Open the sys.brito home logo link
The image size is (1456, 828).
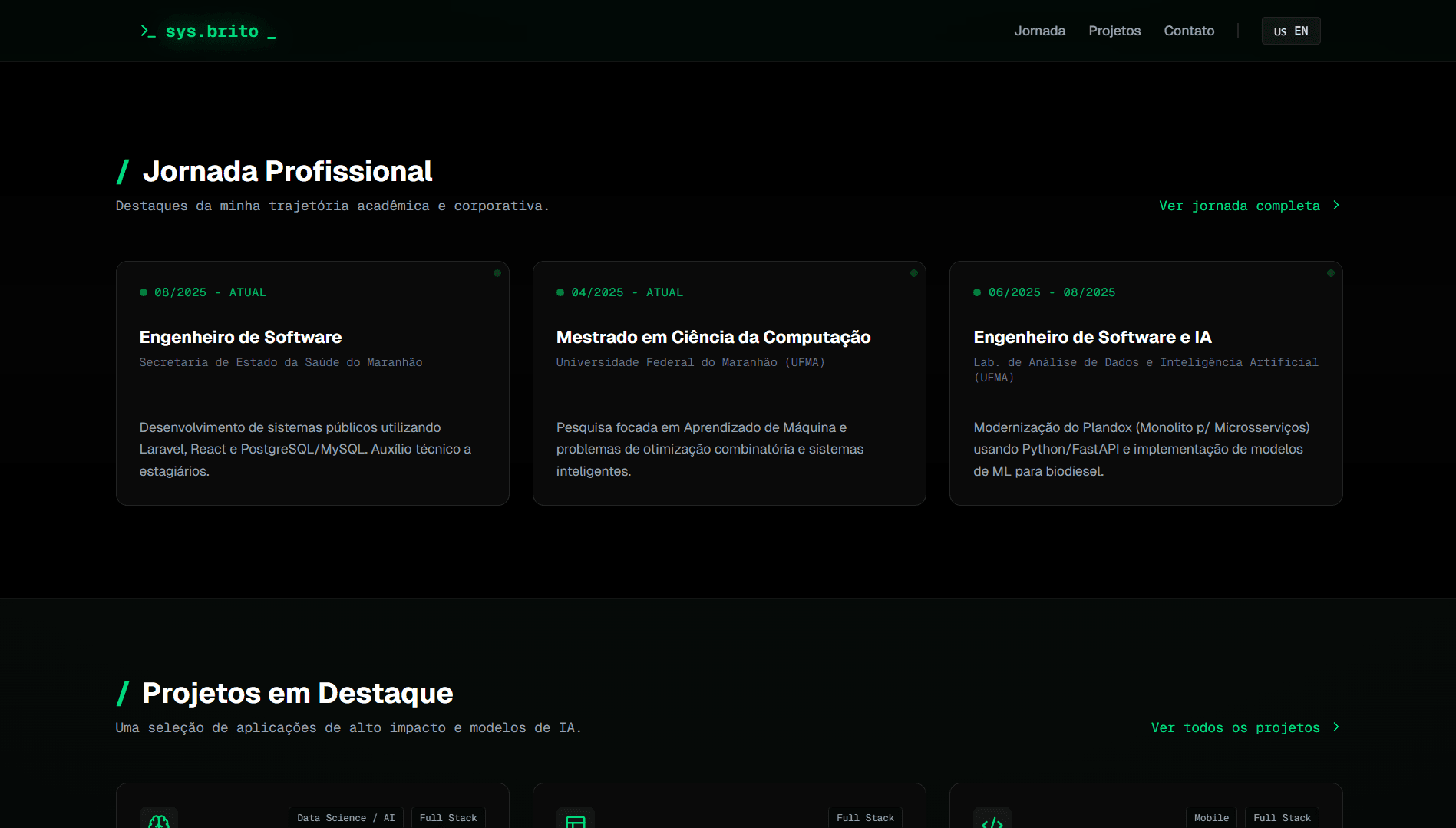[207, 31]
